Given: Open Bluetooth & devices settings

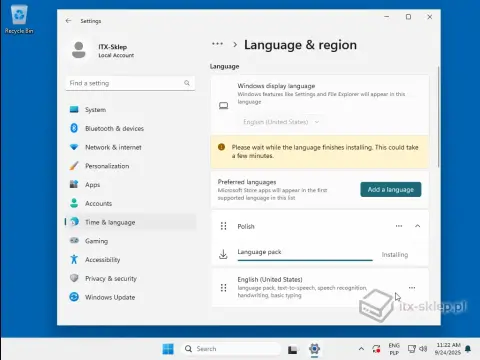Looking at the screenshot, I should click(x=130, y=128).
